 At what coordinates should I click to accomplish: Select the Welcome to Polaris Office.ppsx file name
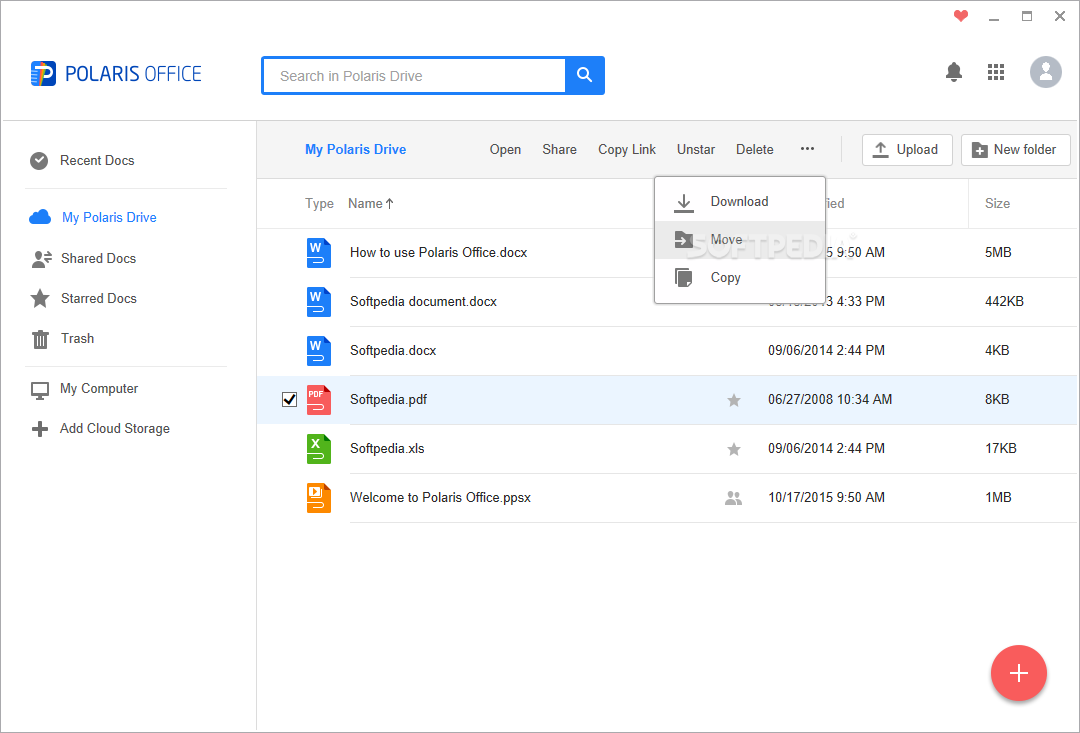[440, 497]
